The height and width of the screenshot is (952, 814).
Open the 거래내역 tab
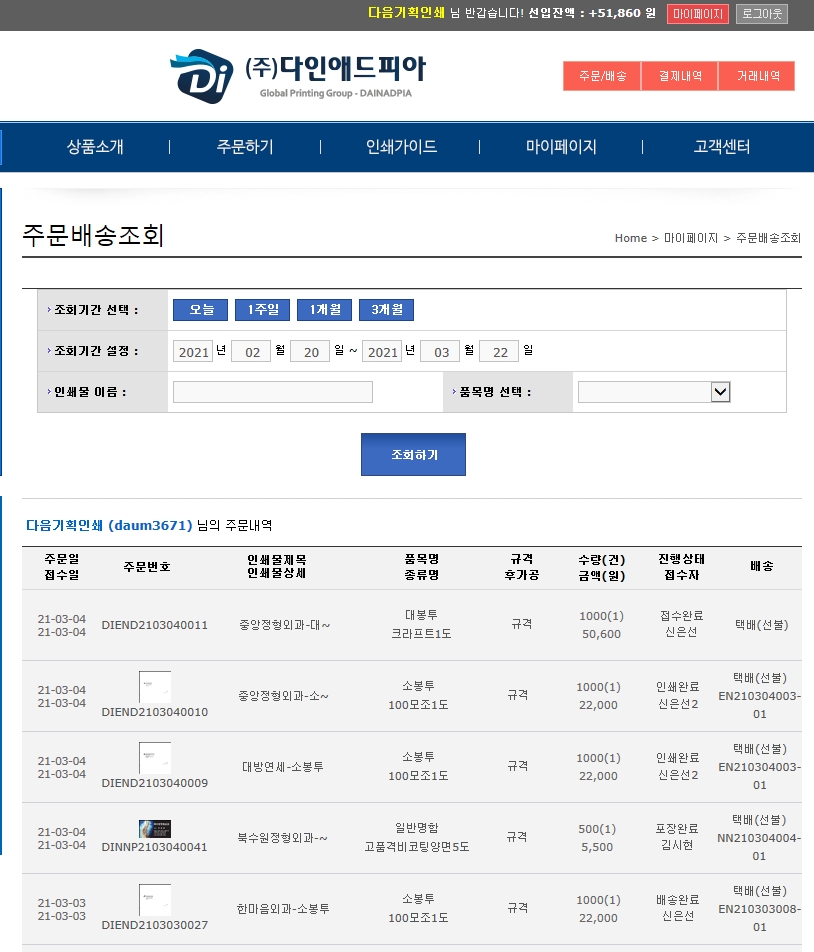[757, 76]
